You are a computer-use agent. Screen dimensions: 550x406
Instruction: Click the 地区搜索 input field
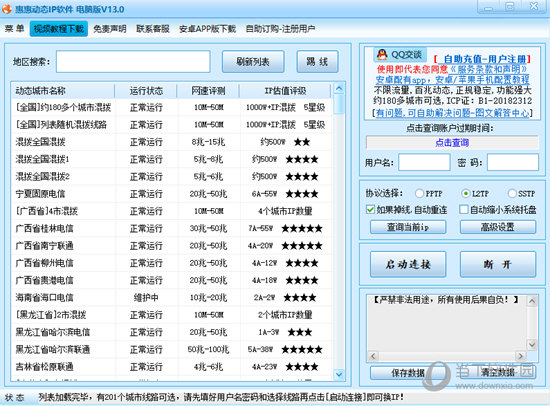click(x=133, y=62)
